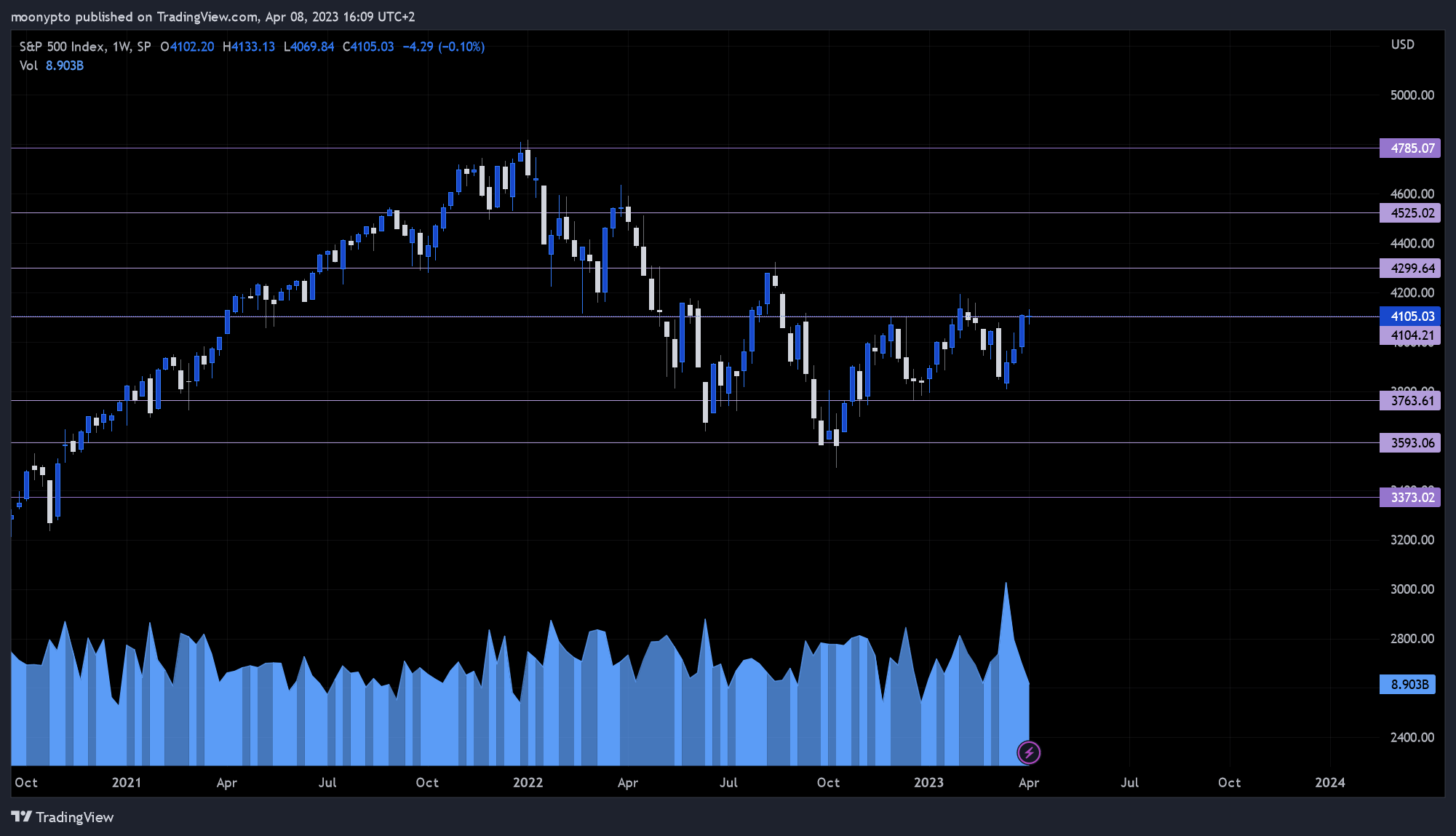Viewport: 1456px width, 836px height.
Task: Click the 2400.00 price axis tick
Action: tap(1412, 737)
